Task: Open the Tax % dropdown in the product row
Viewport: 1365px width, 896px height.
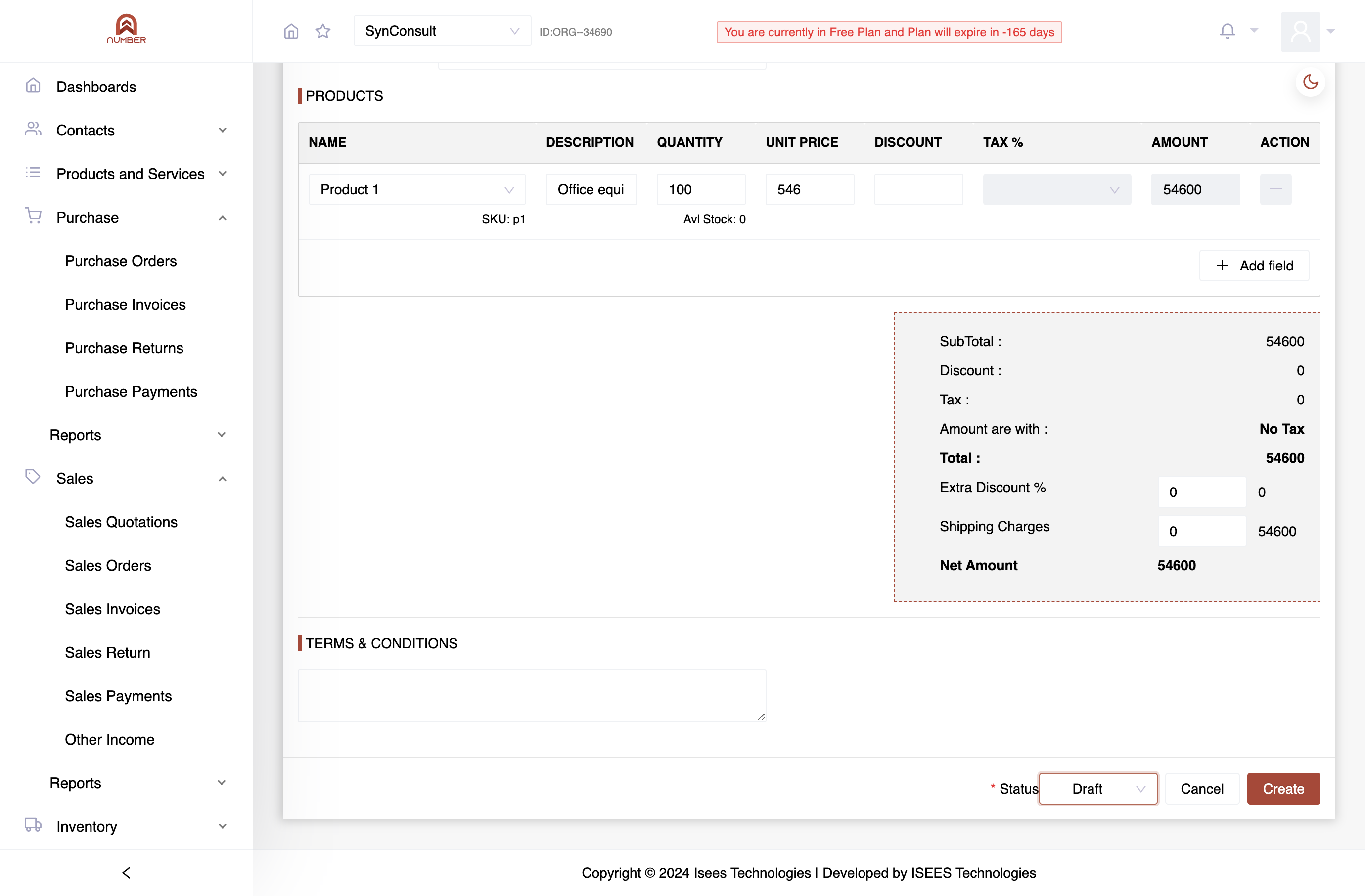Action: 1056,189
